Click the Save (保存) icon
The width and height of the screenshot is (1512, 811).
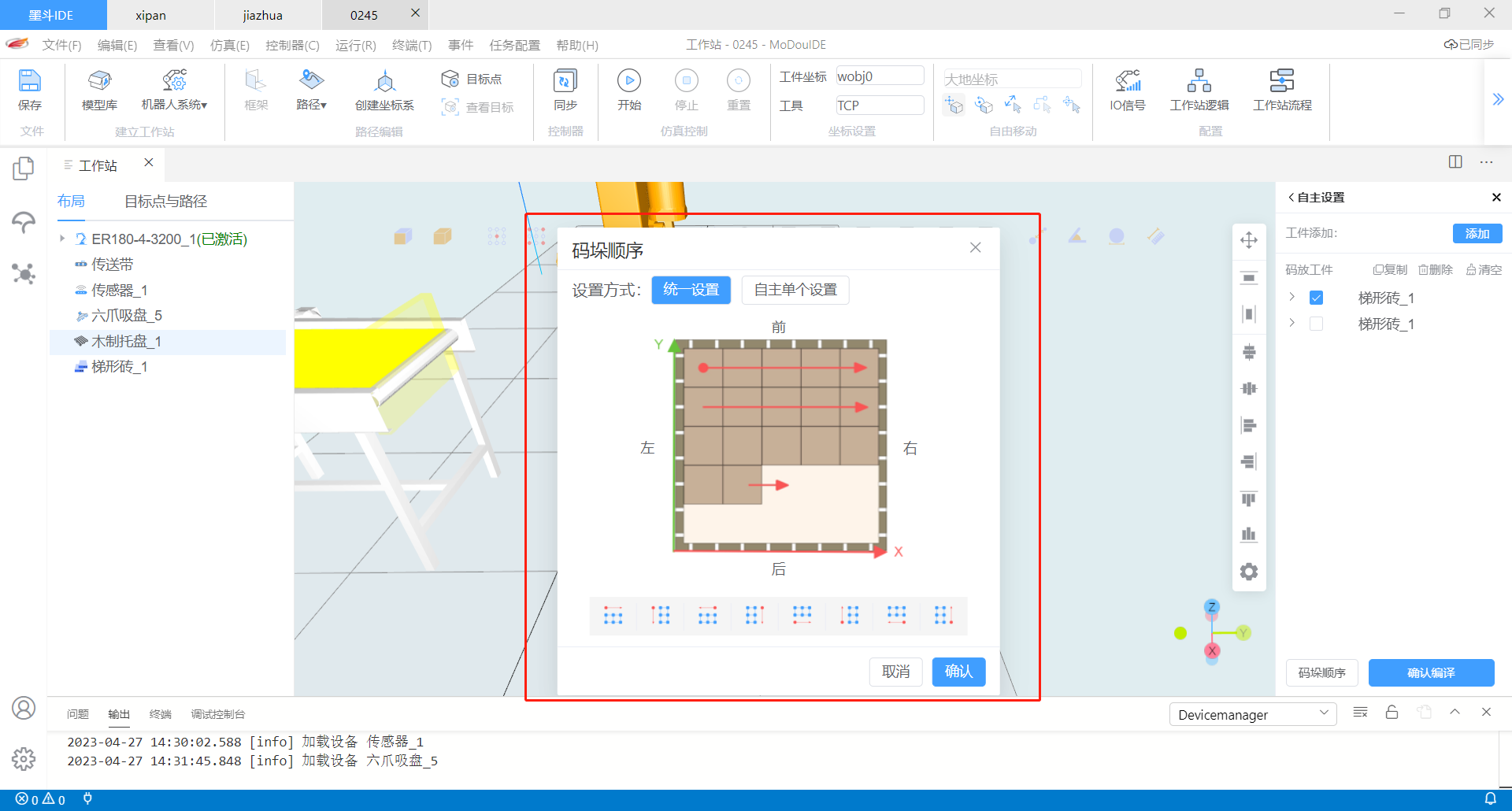(29, 81)
